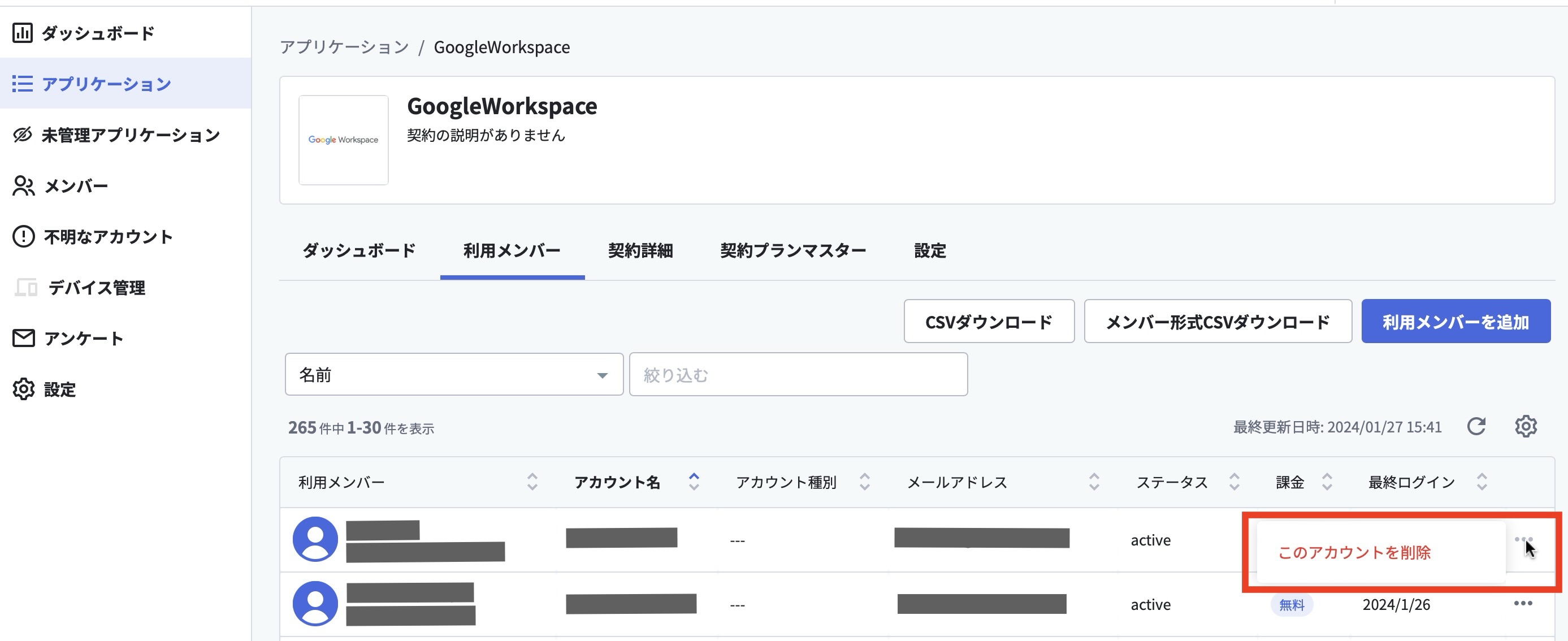Click the デバイス管理 devices icon
Viewport: 1568px width, 641px height.
(x=26, y=287)
